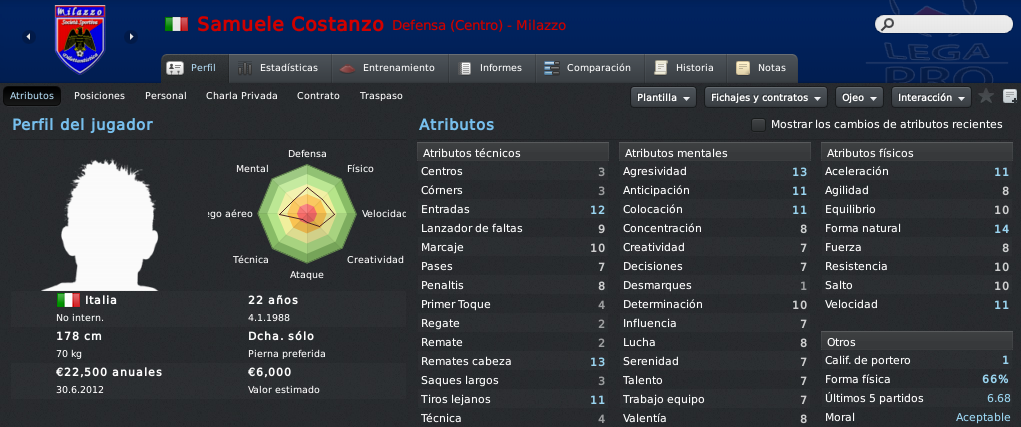Click the player silhouette photo
The image size is (1021, 427).
click(100, 225)
